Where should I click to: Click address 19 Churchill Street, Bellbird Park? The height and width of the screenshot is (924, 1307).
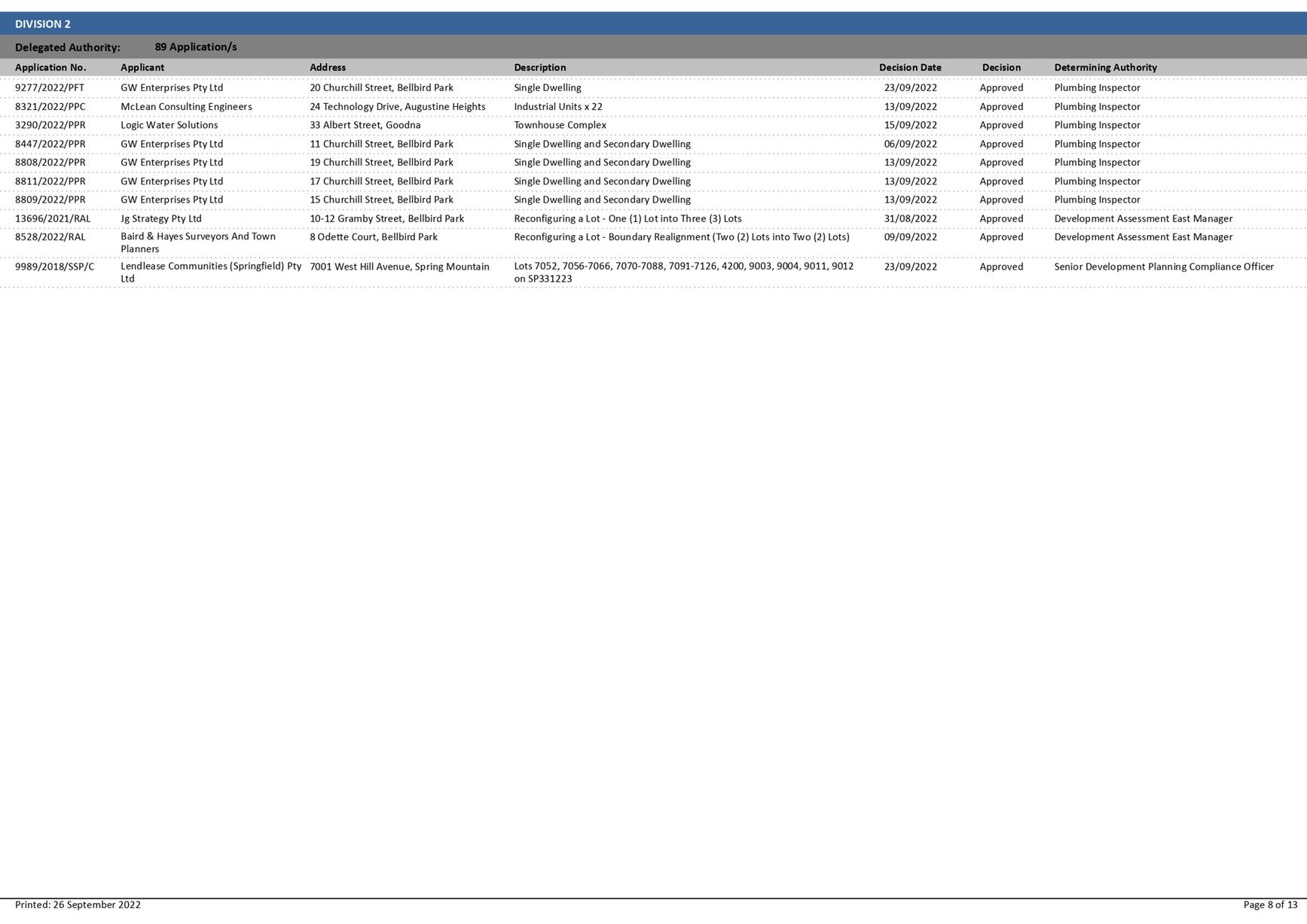(381, 163)
